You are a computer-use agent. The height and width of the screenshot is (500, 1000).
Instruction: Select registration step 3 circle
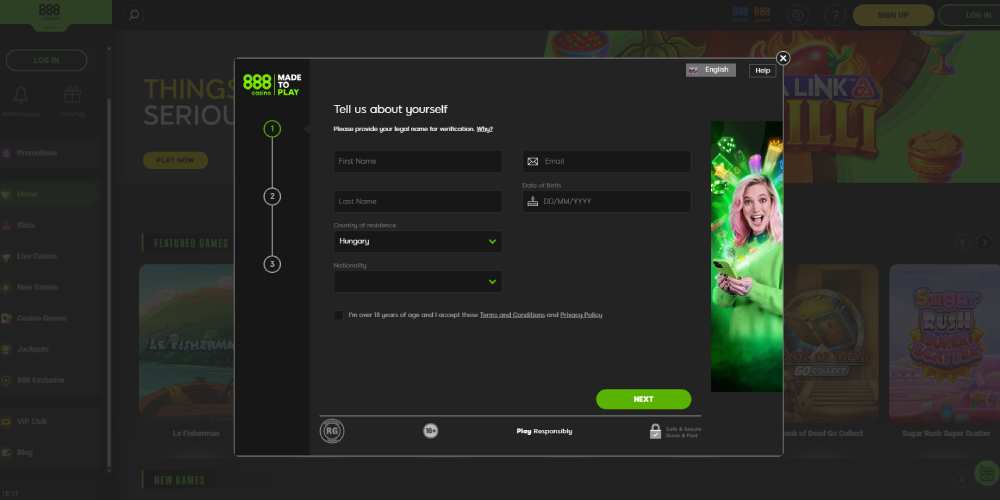tap(272, 264)
